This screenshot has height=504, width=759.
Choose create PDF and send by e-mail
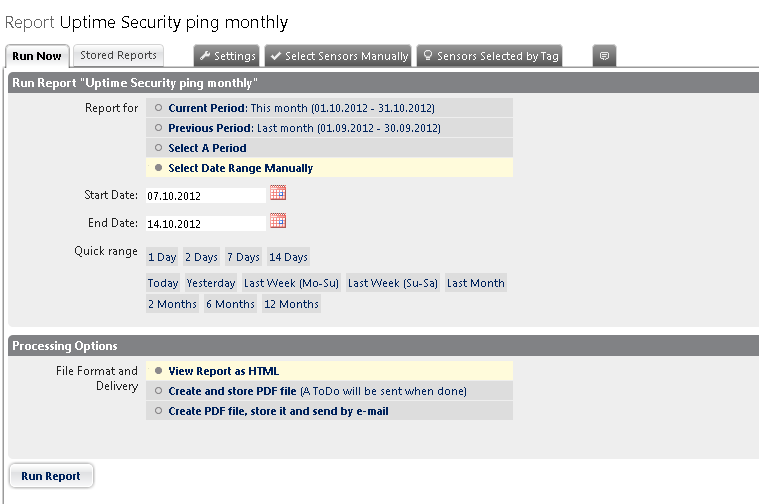(x=159, y=411)
